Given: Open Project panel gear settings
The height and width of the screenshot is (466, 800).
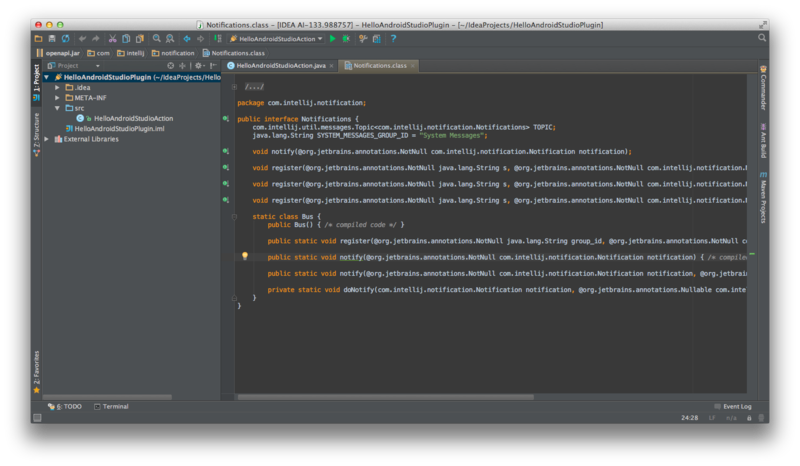Looking at the screenshot, I should 199,65.
